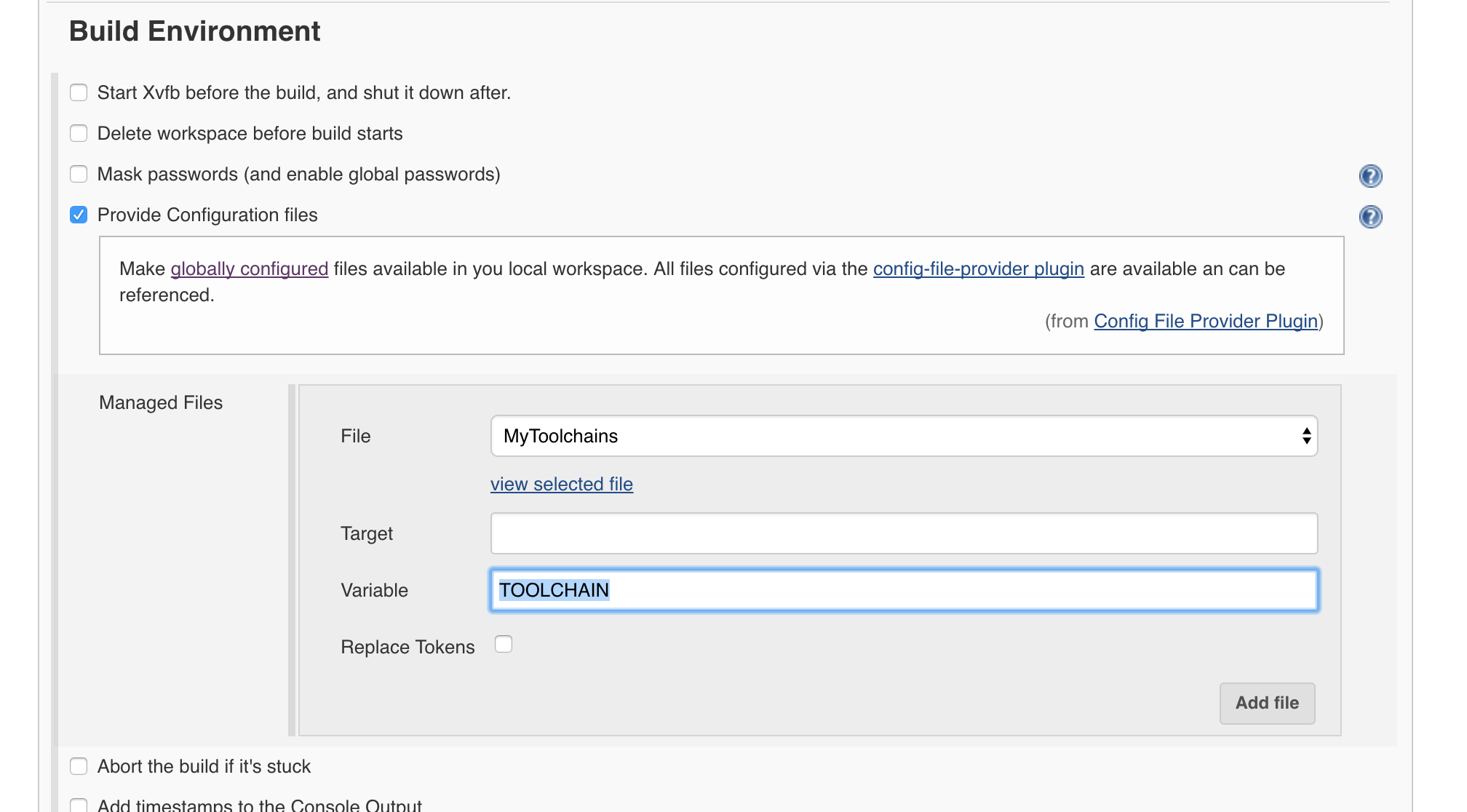1467x812 pixels.
Task: Visit Config File Provider Plugin link
Action: point(1205,322)
